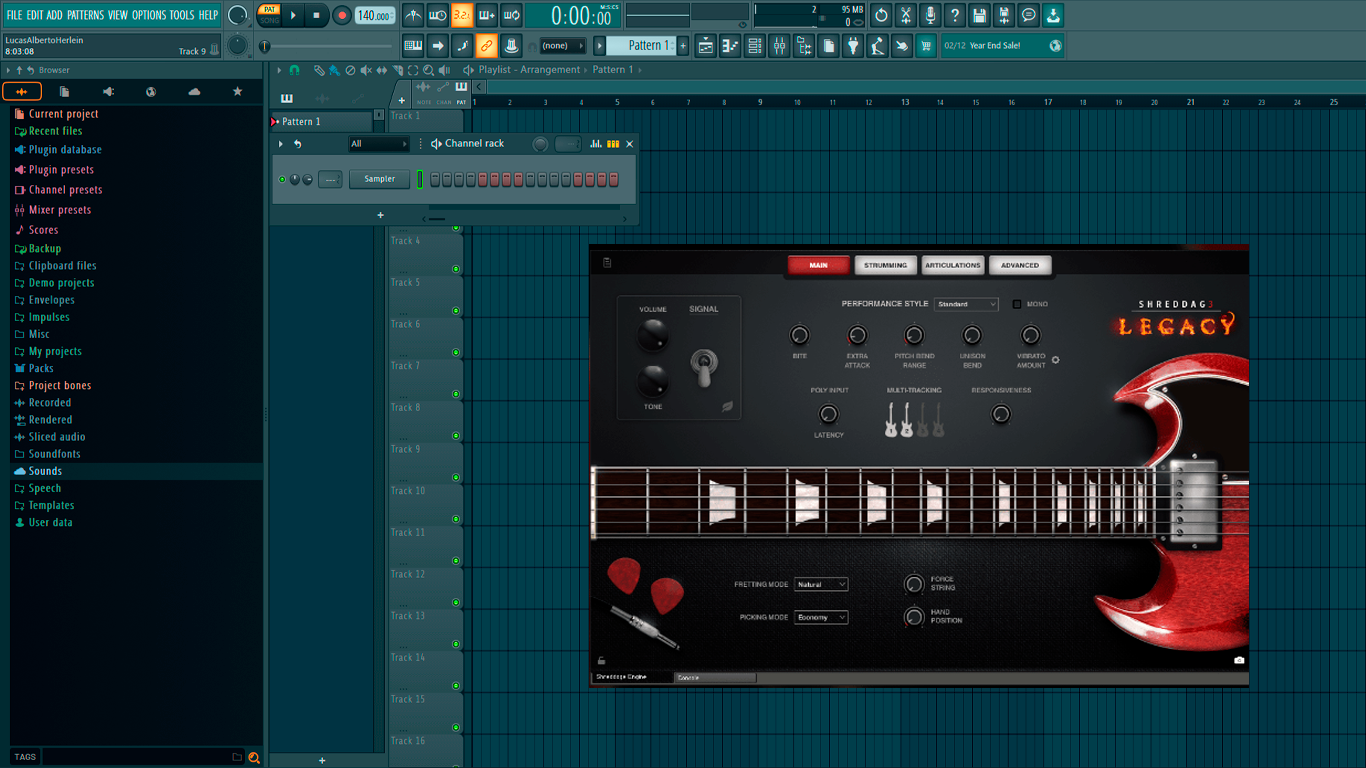Open the plugin picker plug icon

[x=853, y=45]
